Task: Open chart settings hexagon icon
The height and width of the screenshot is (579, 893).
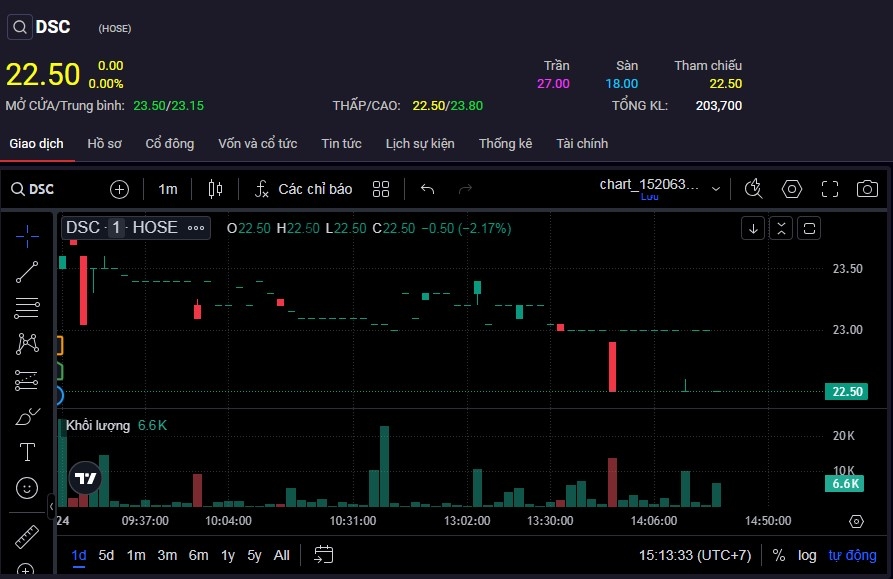Action: point(792,189)
